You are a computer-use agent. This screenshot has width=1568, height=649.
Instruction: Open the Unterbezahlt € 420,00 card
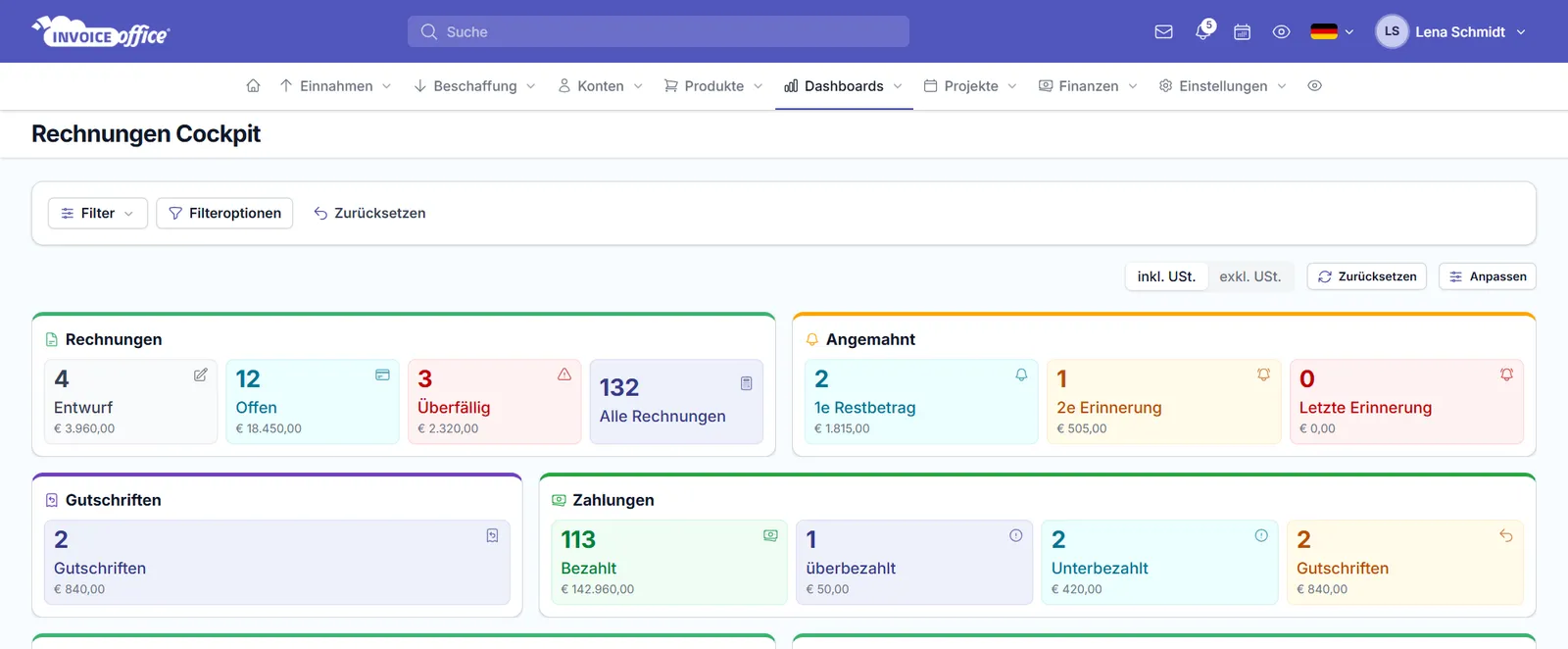point(1159,563)
